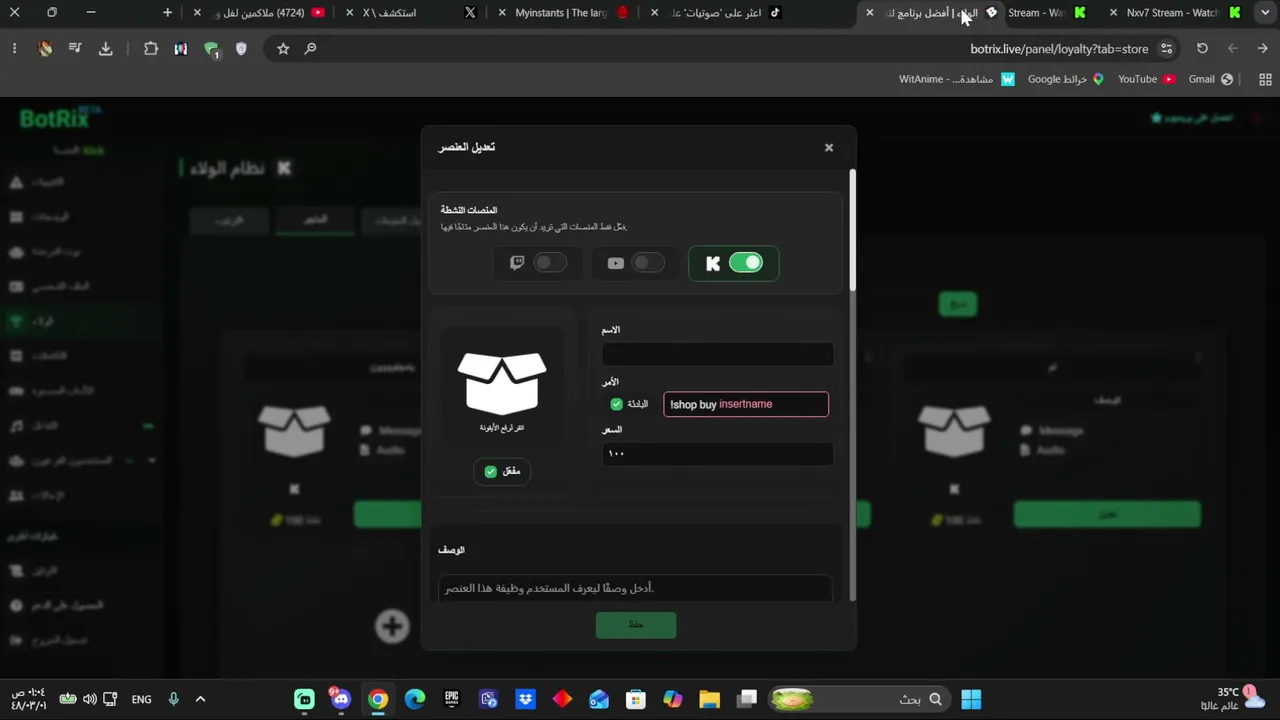The image size is (1280, 720).
Task: Reload the page
Action: (1202, 48)
